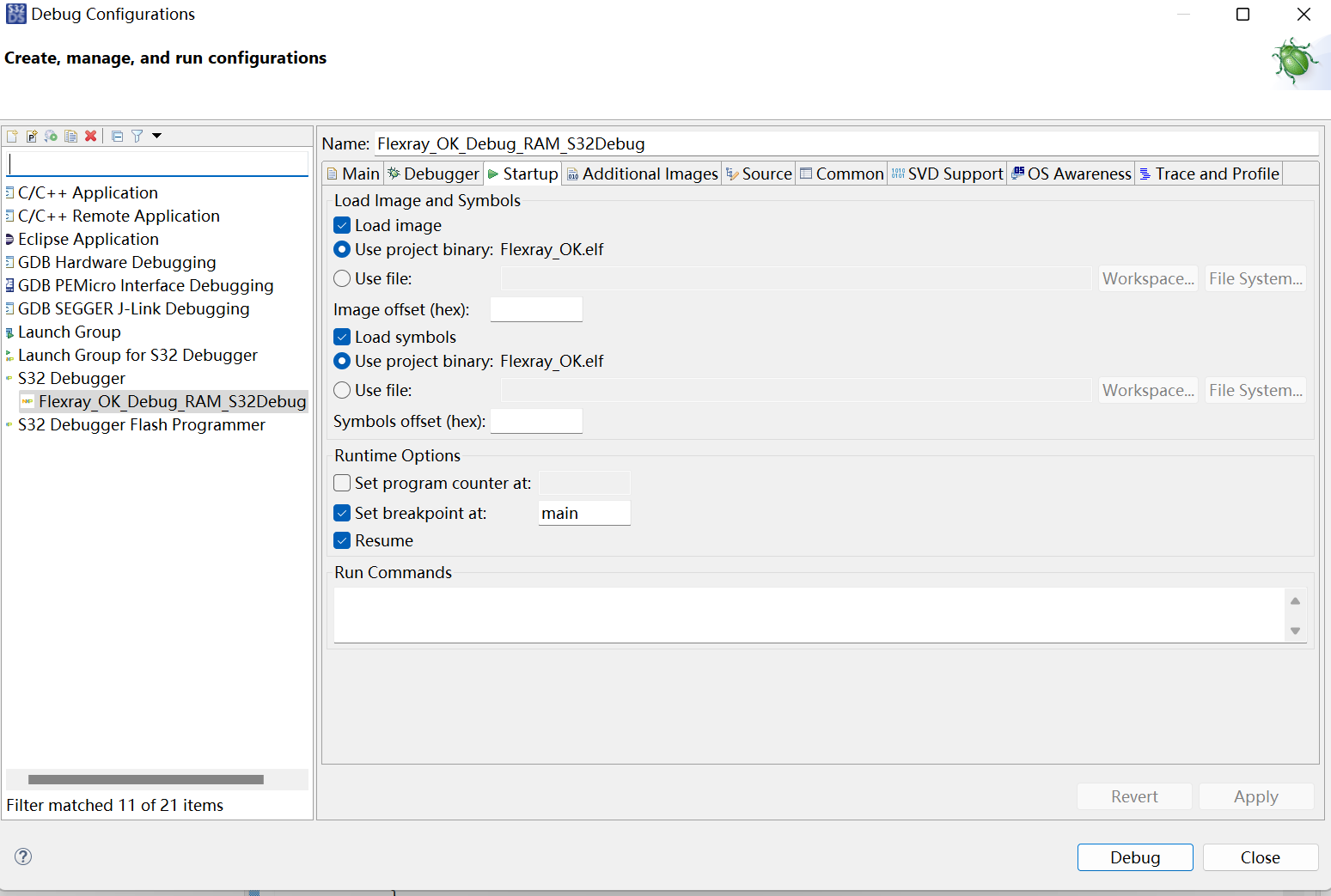Viewport: 1331px width, 896px height.
Task: Uncheck the Load image checkbox
Action: 342,225
